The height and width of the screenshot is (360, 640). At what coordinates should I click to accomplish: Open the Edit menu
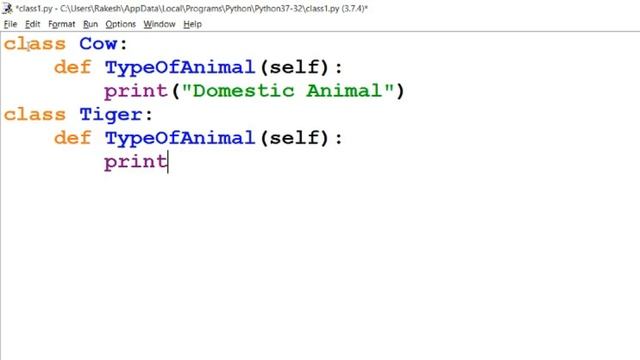click(32, 24)
